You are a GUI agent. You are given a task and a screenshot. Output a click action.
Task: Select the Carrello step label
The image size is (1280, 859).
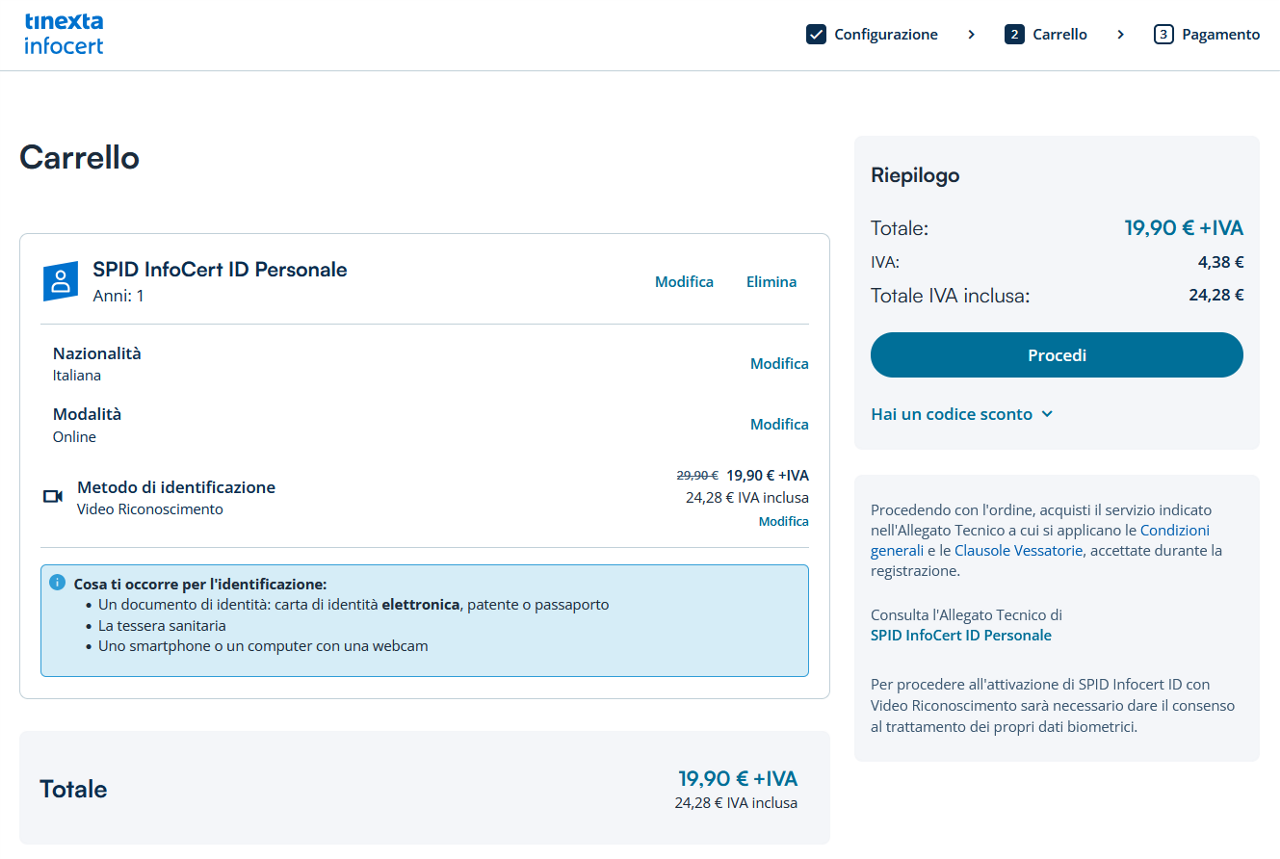1060,35
